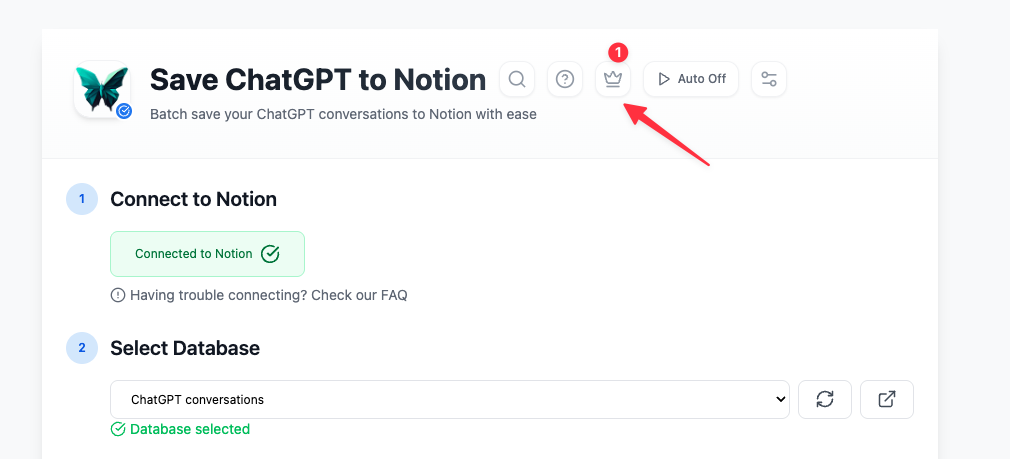Select the step 1 number circle
The height and width of the screenshot is (459, 1010).
(82, 199)
